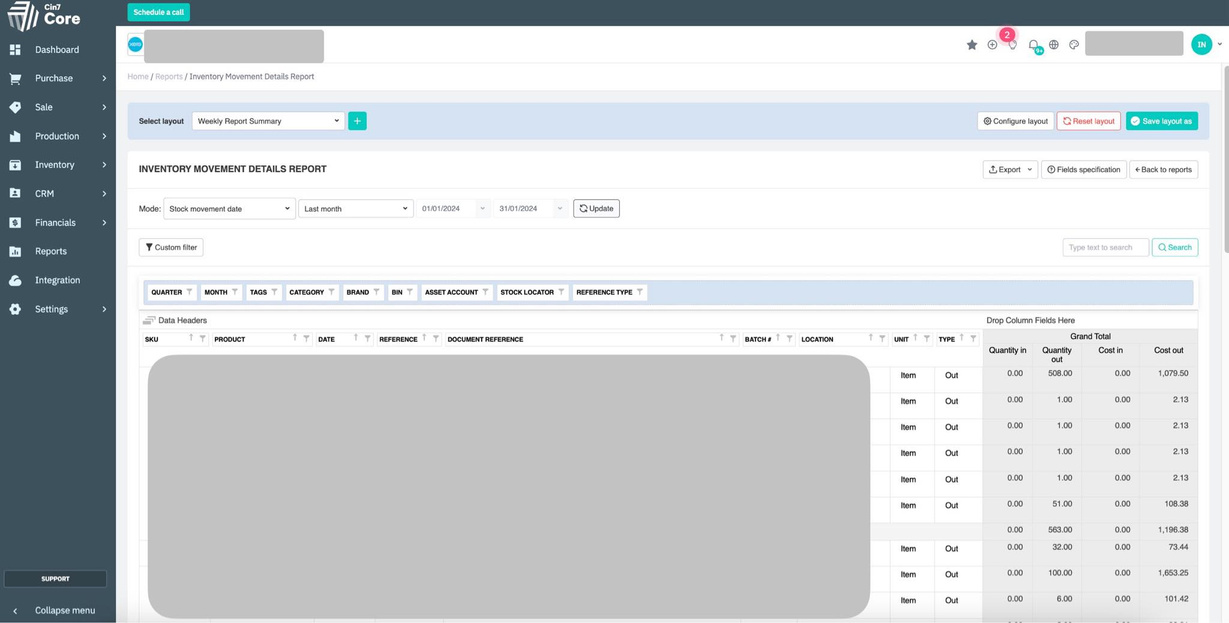The width and height of the screenshot is (1229, 623).
Task: Click sort arrow on SKU column
Action: (191, 339)
